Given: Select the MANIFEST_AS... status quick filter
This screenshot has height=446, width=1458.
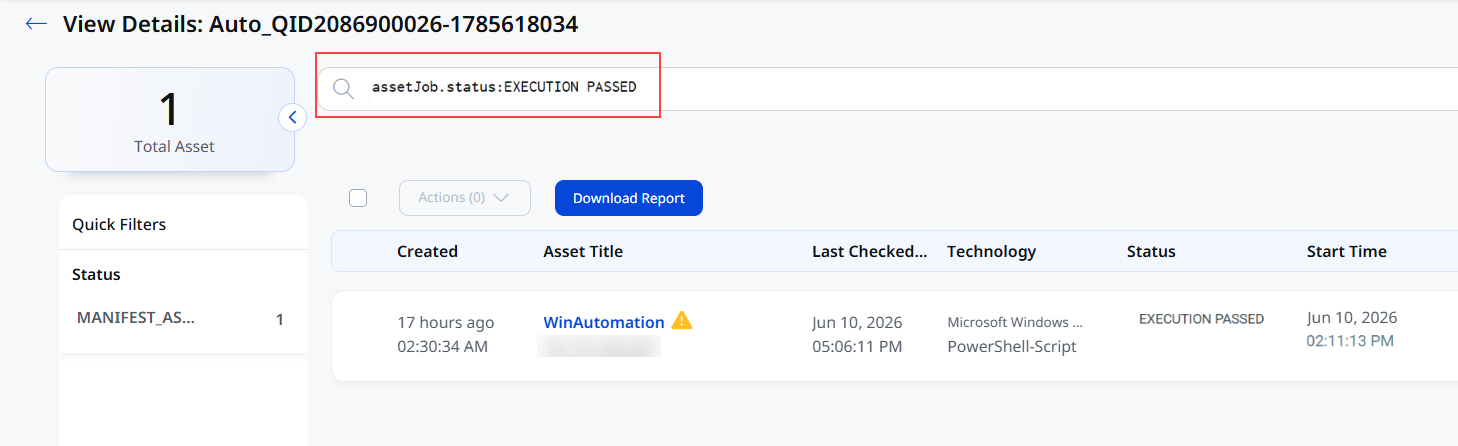Looking at the screenshot, I should click(x=180, y=319).
